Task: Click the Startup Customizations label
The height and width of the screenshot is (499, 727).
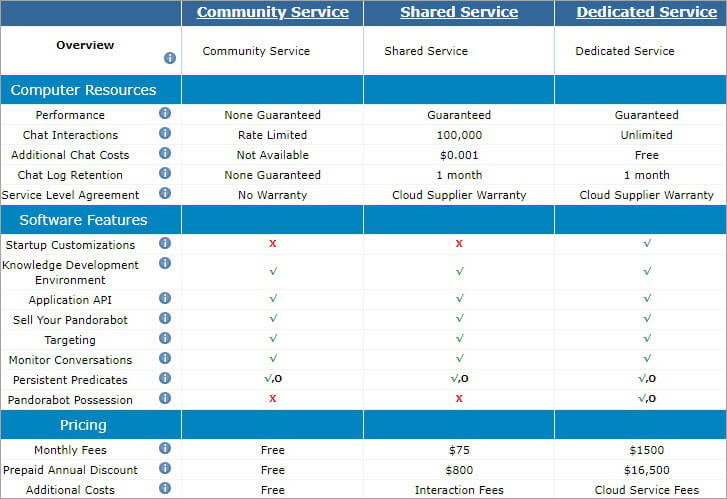Action: [70, 245]
